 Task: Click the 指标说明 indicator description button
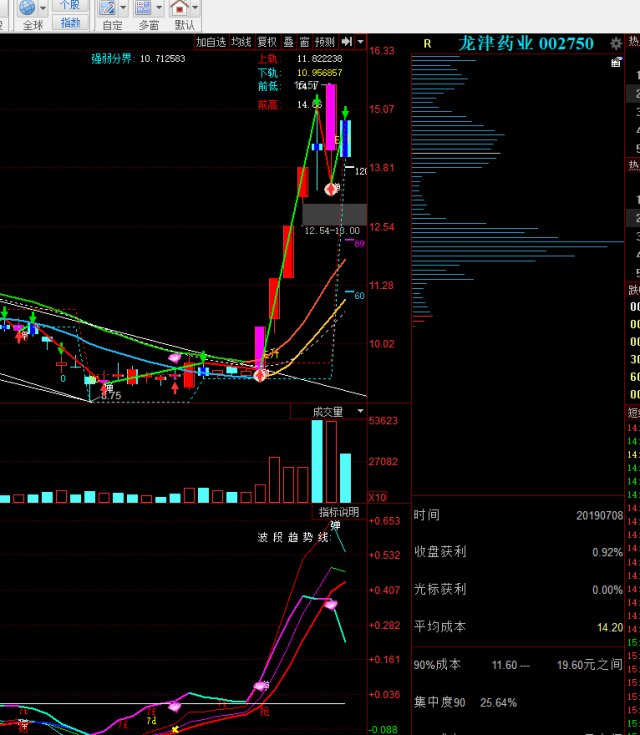point(339,512)
